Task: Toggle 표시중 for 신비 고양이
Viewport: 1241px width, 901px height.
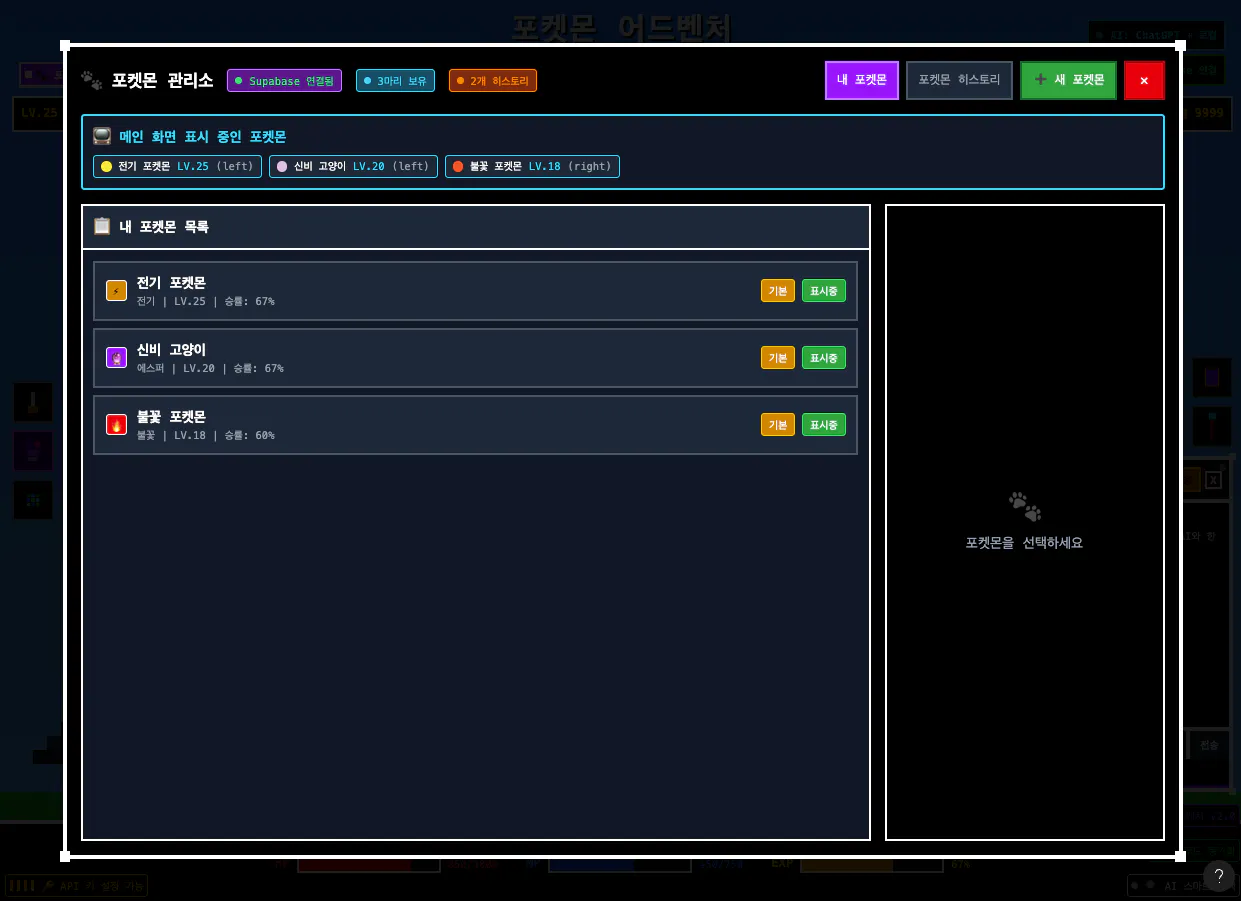Action: (x=824, y=358)
